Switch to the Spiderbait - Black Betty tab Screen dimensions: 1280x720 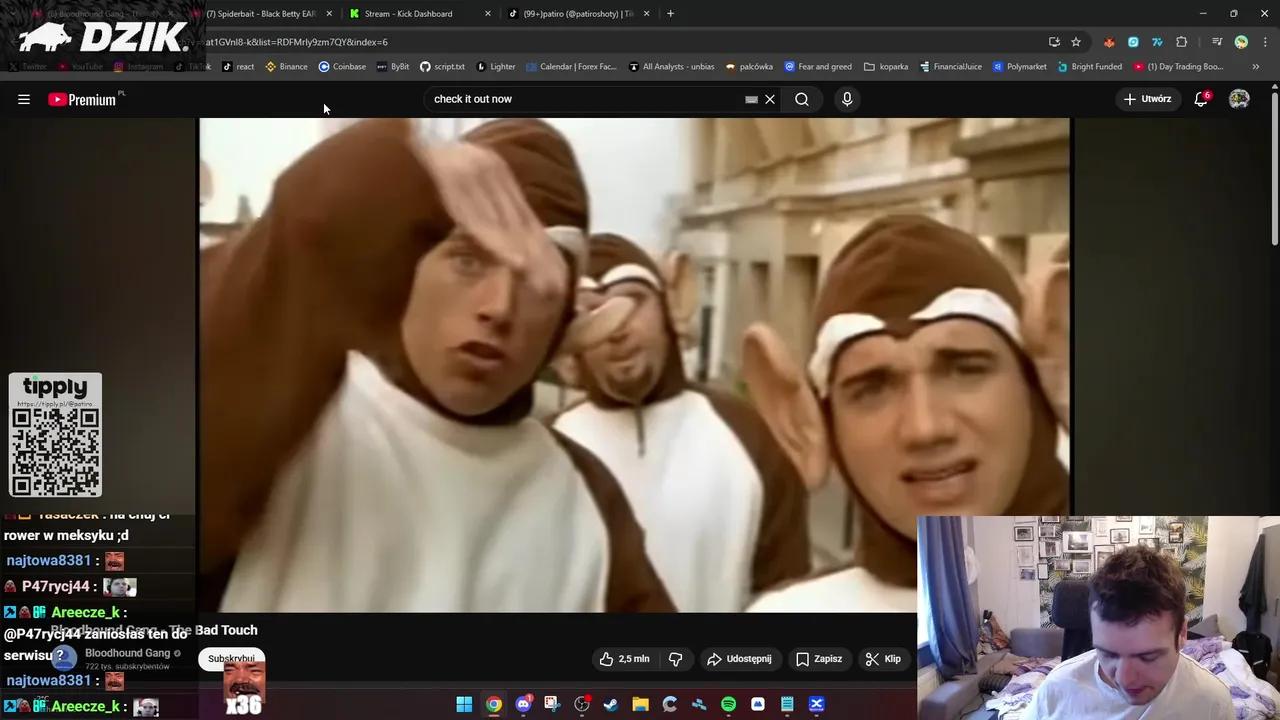tap(260, 14)
